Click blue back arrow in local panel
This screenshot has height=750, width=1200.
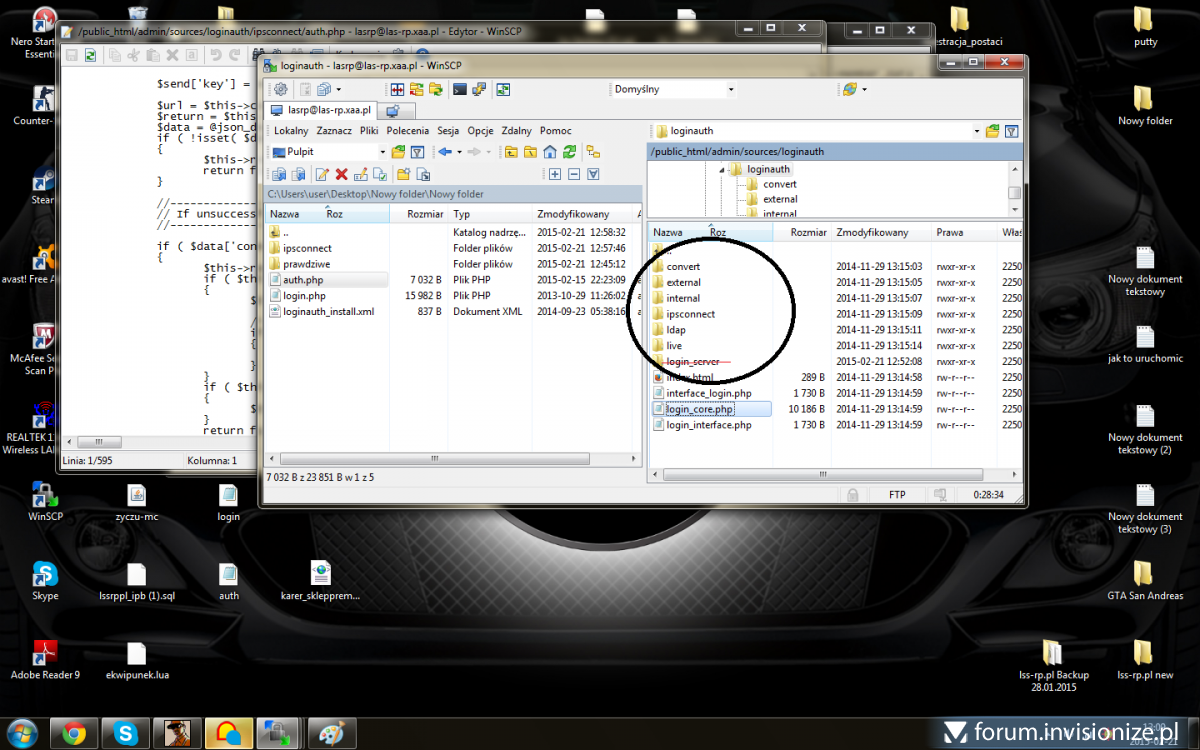pos(445,152)
